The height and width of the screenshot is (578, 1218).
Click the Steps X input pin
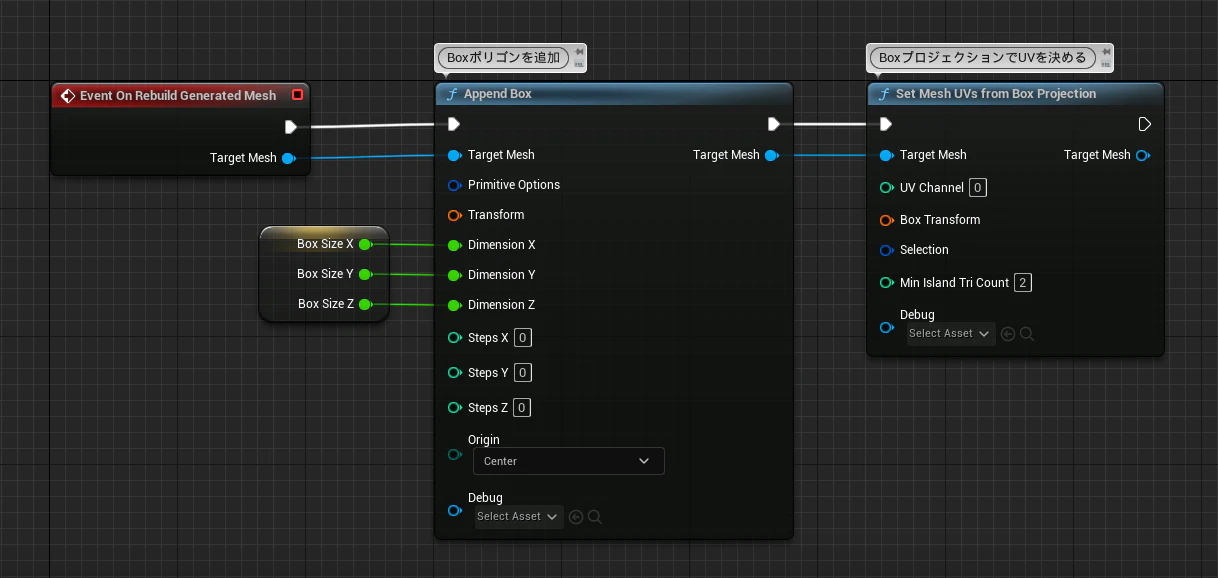click(454, 338)
